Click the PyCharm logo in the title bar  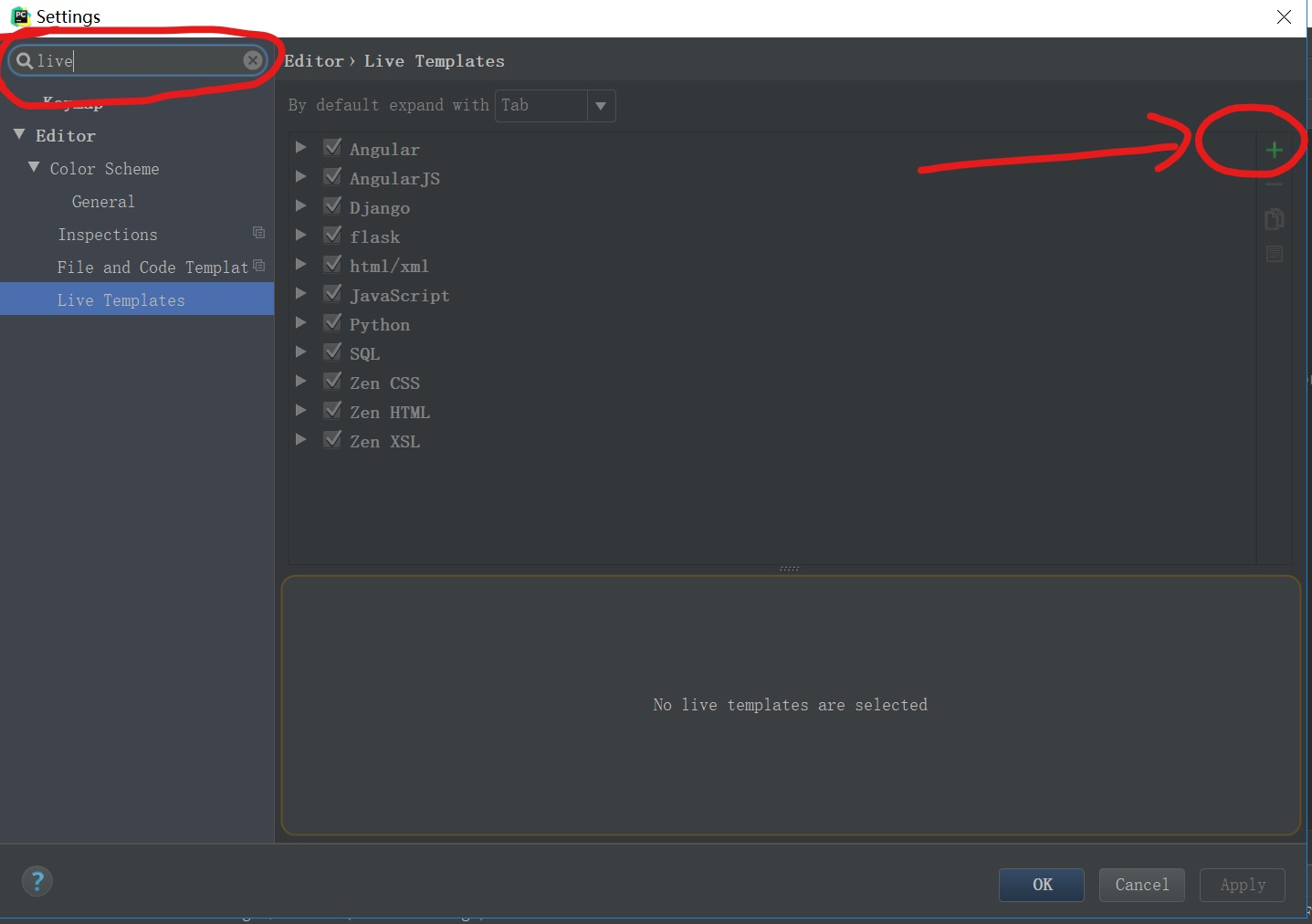point(20,16)
